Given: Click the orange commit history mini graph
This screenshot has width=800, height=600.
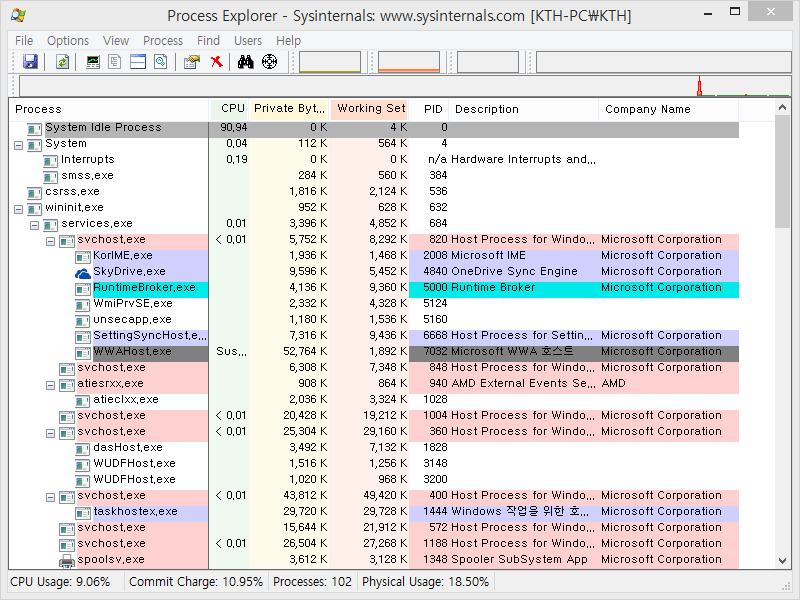Looking at the screenshot, I should (x=409, y=62).
